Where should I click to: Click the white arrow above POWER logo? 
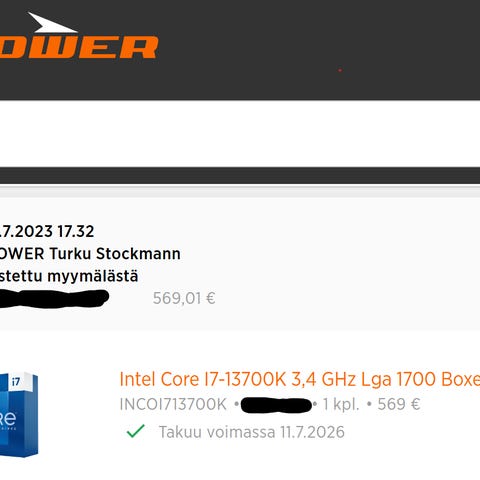(x=52, y=23)
